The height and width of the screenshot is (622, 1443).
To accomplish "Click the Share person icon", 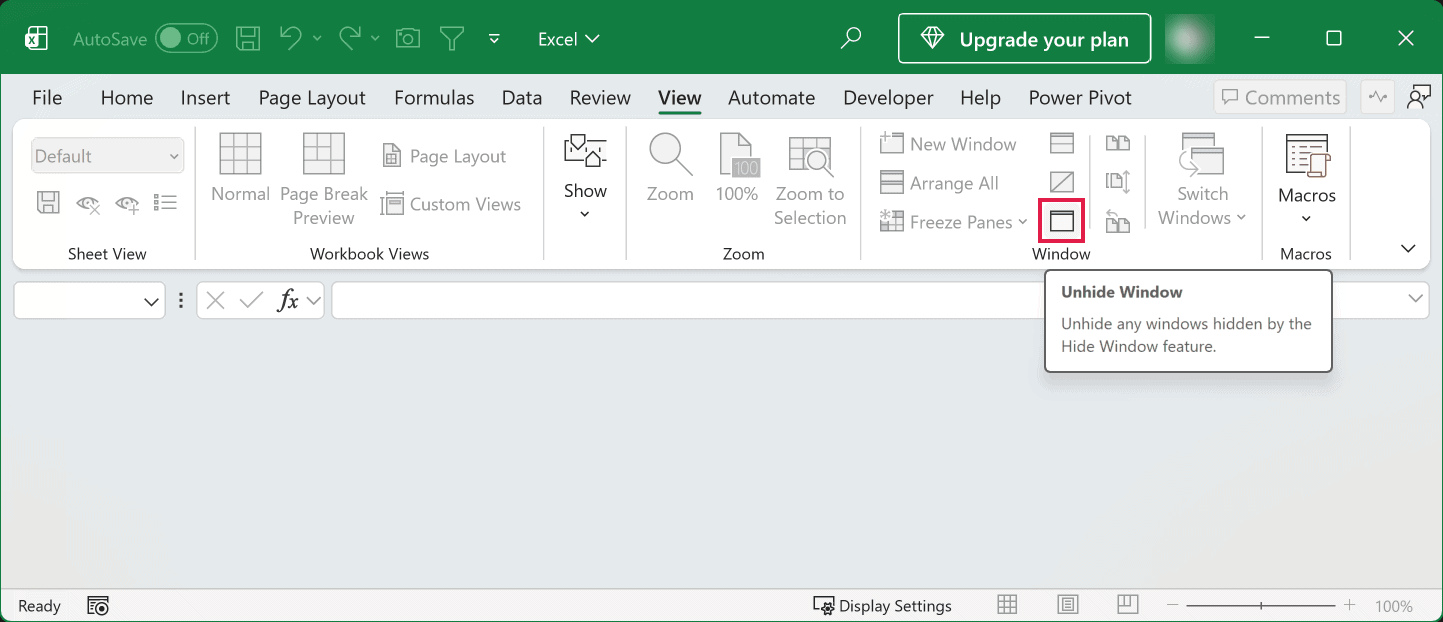I will point(1418,97).
